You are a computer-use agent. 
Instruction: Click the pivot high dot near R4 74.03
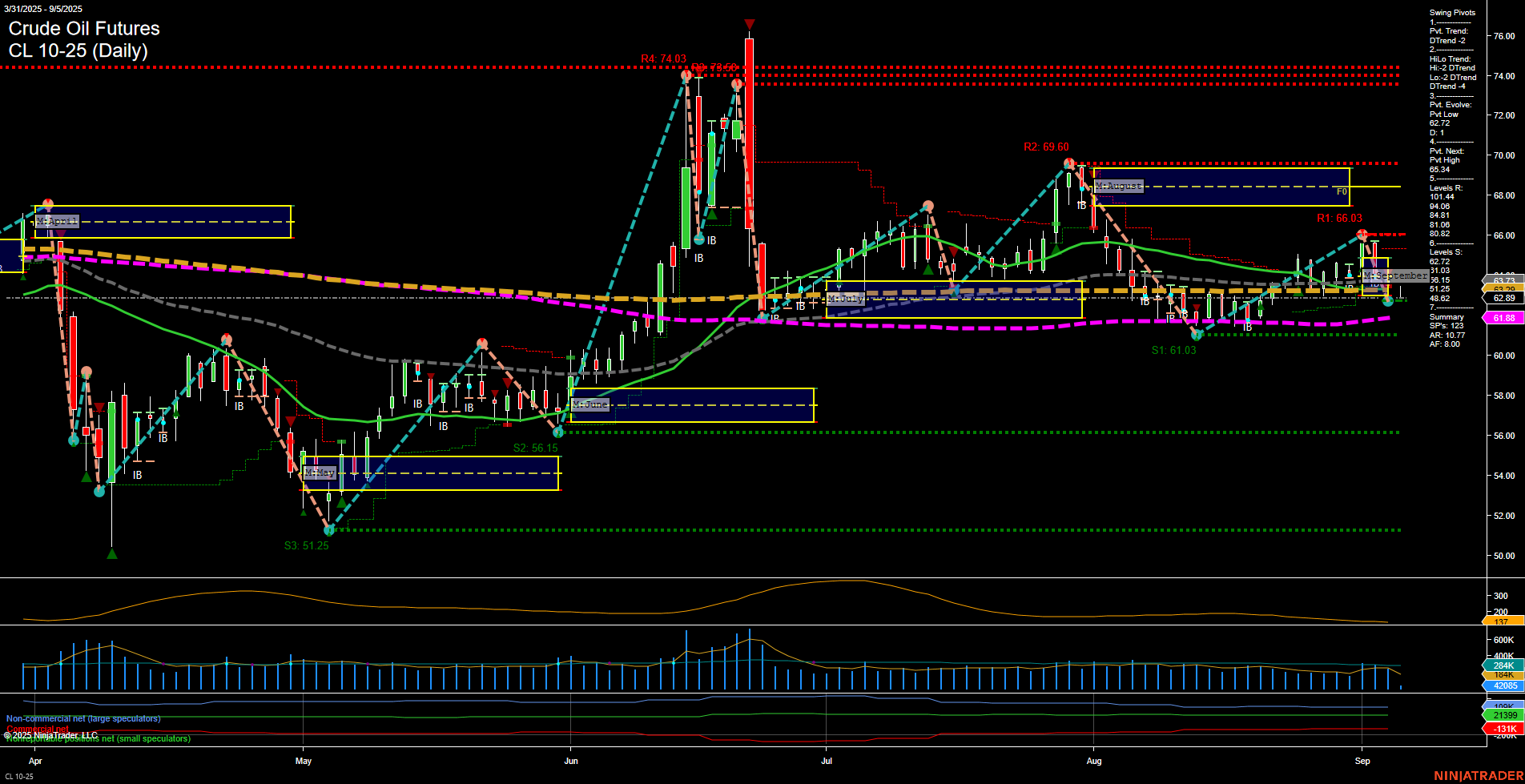point(687,76)
